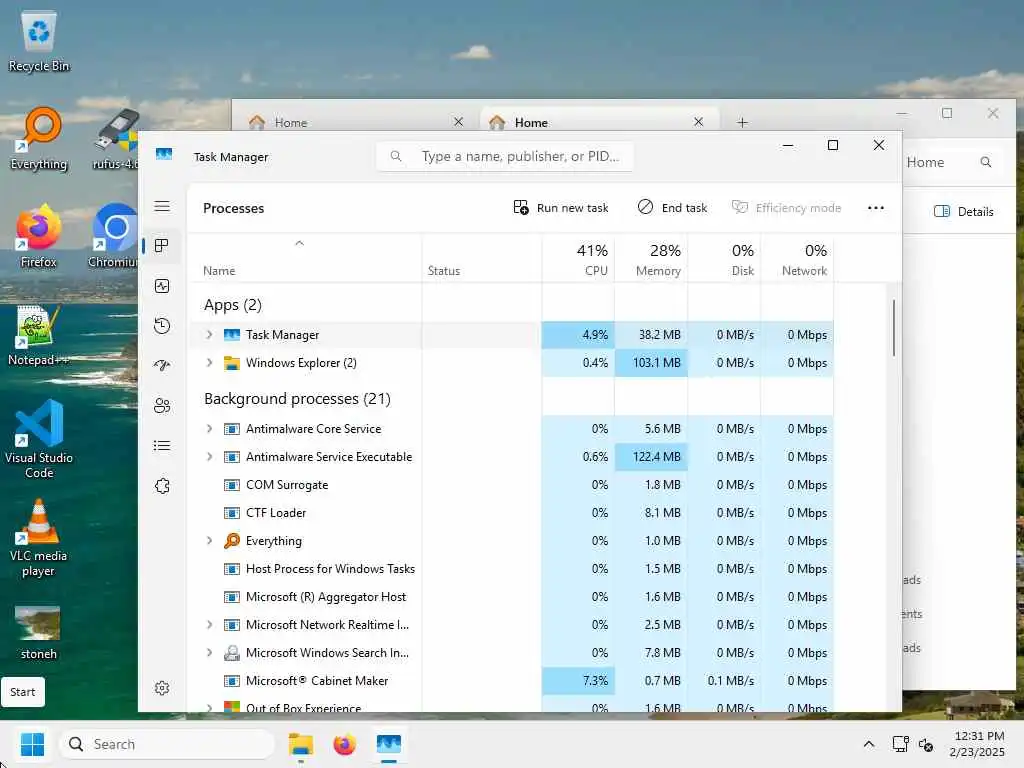1024x768 pixels.
Task: Select Microsoft (R) Aggregator Host row
Action: (511, 597)
